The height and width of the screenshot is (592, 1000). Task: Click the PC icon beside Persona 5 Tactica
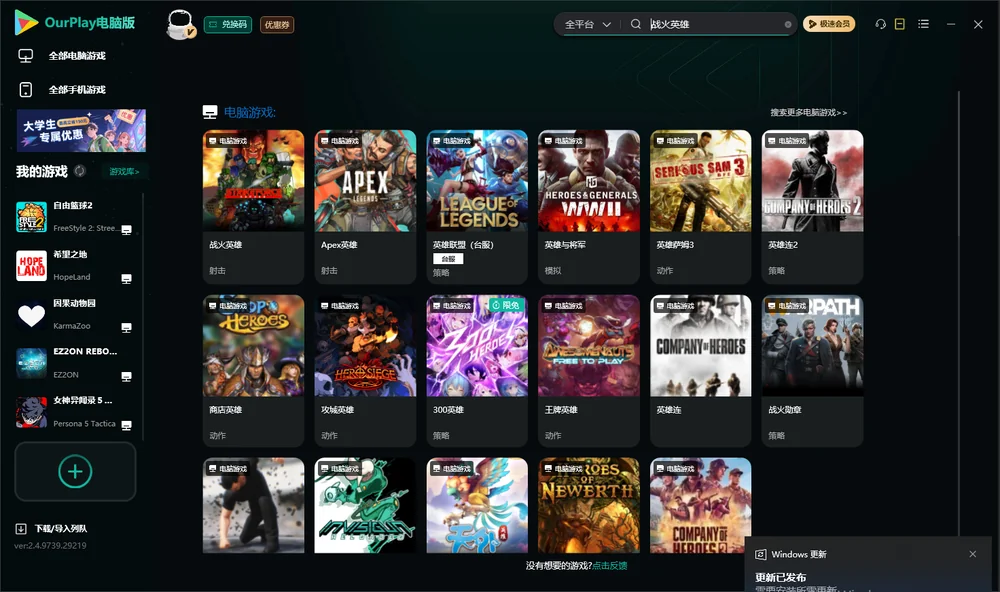pos(126,426)
